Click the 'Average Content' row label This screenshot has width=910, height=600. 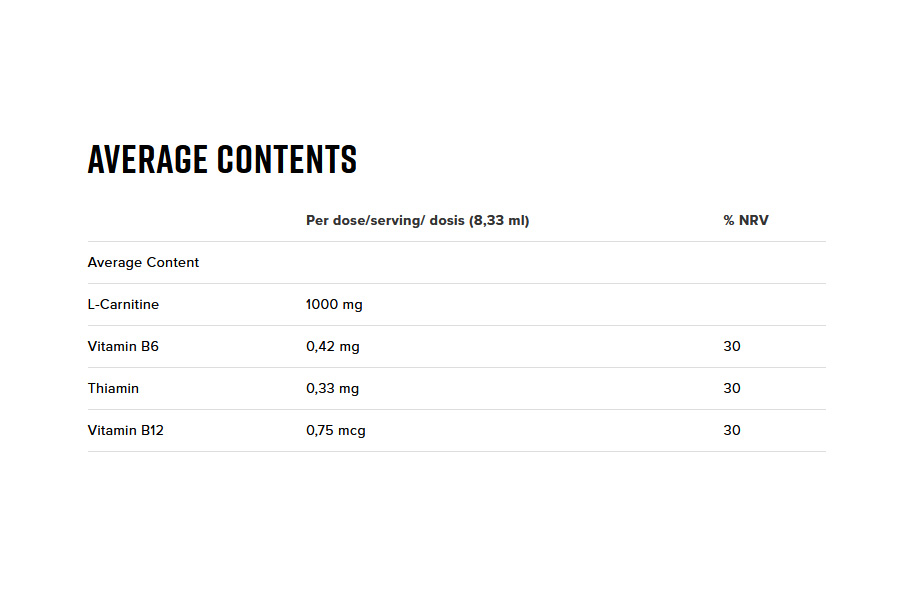(x=143, y=262)
